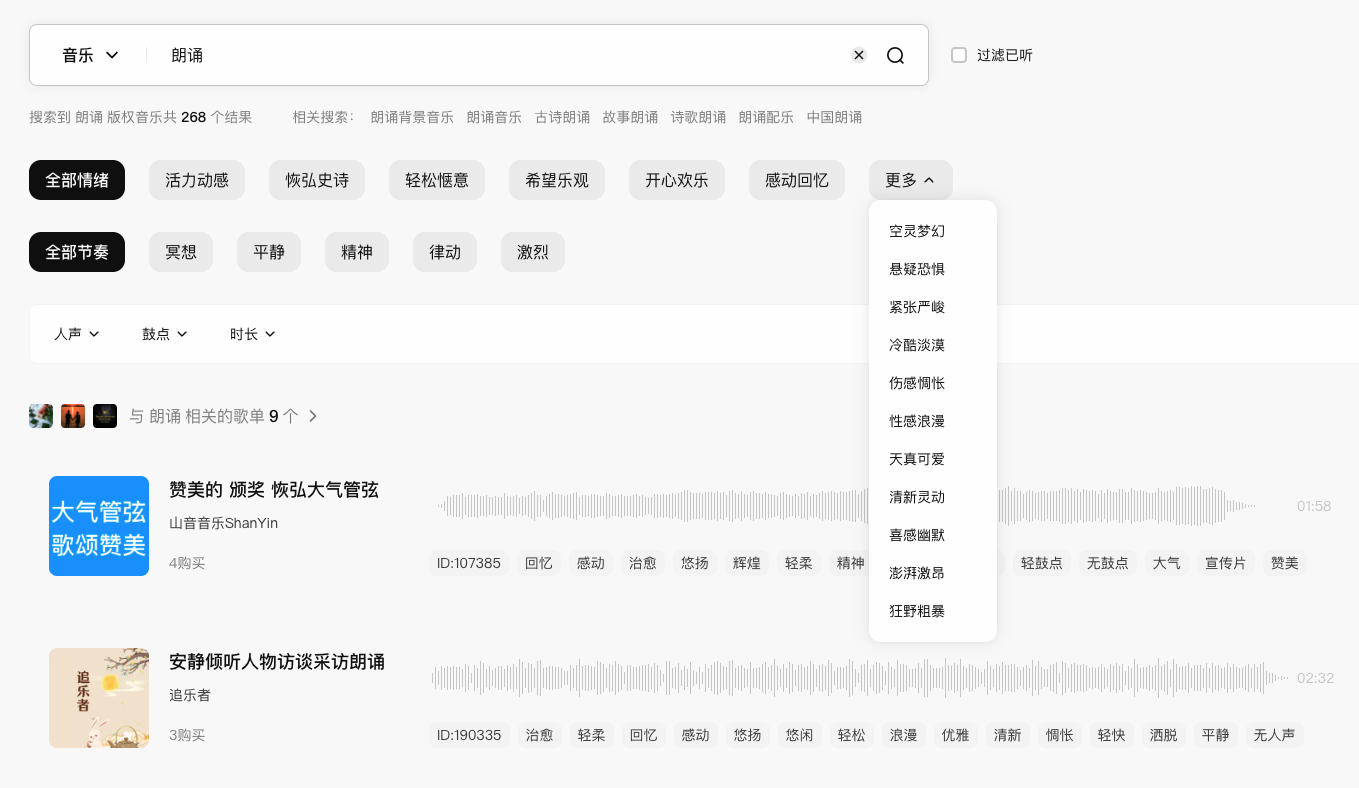Screen dimensions: 1359x788
Task: Click the second related playlist thumbnail with orange cover
Action: point(73,416)
